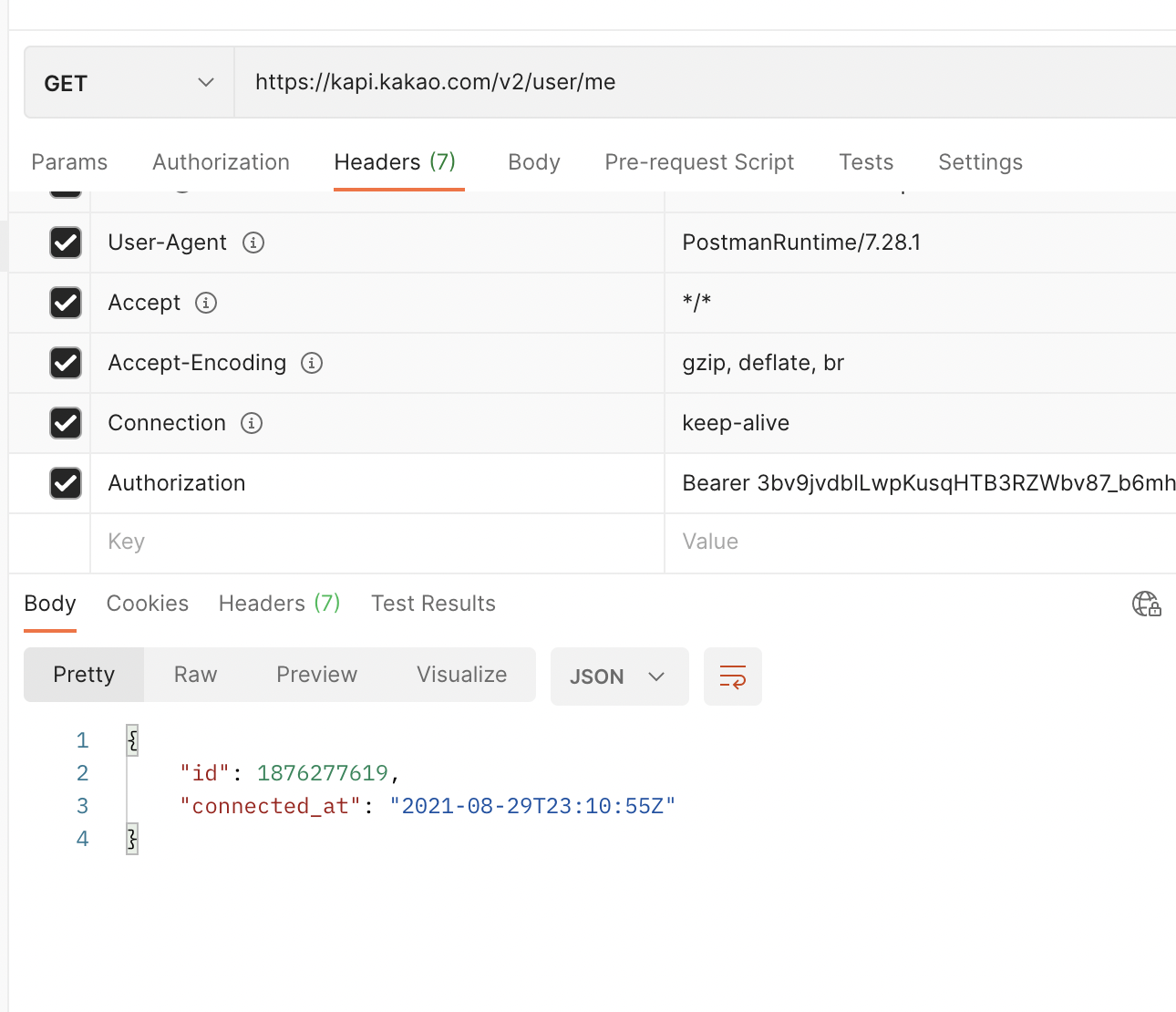Screen dimensions: 1176x1012
Task: Open the Pre-request Script tab
Action: (698, 161)
